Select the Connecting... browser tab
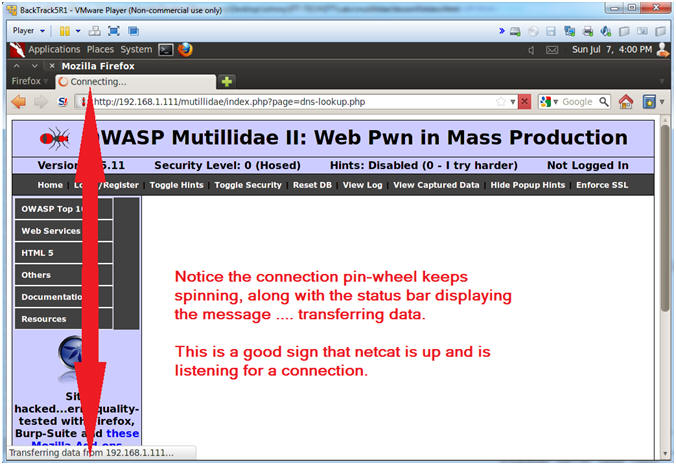The width and height of the screenshot is (676, 465). (135, 81)
